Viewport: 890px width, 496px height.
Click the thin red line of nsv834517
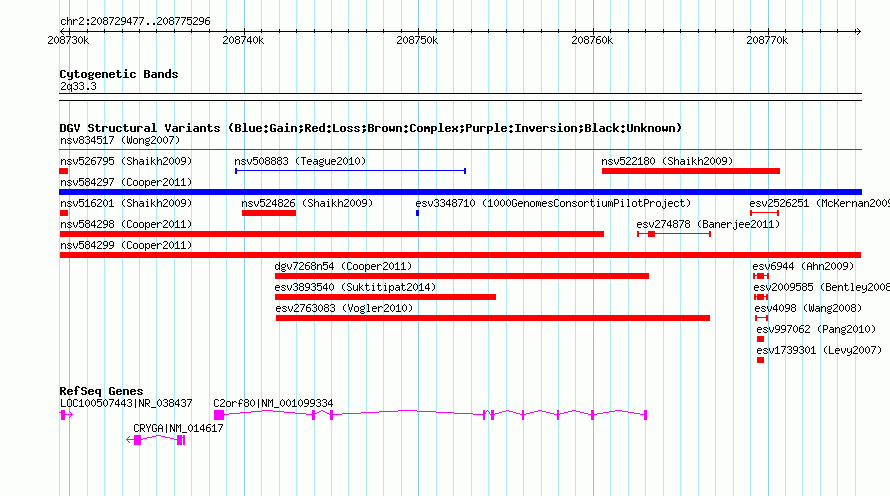pyautogui.click(x=460, y=150)
